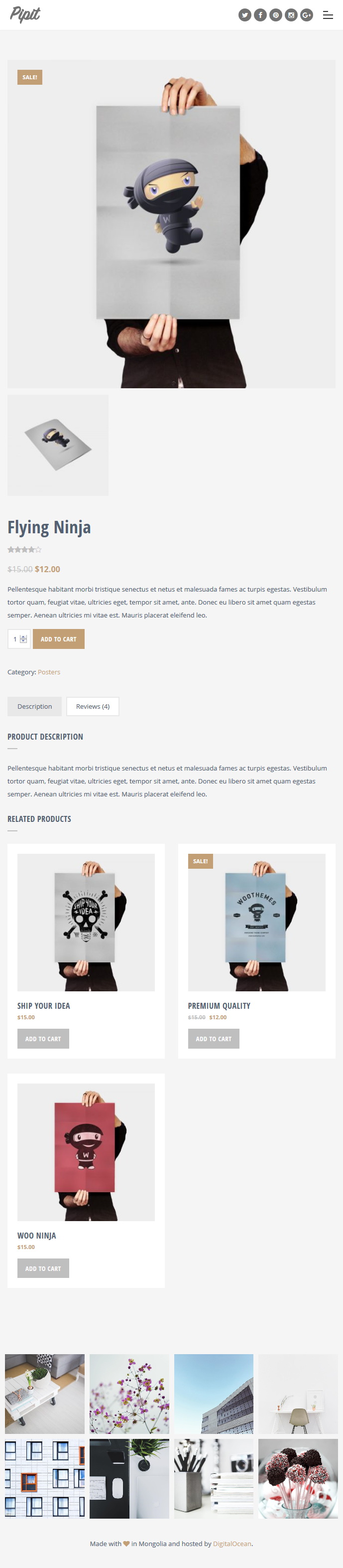Add Premium Quality to cart
Screen dimensions: 343x1568
[x=214, y=1039]
